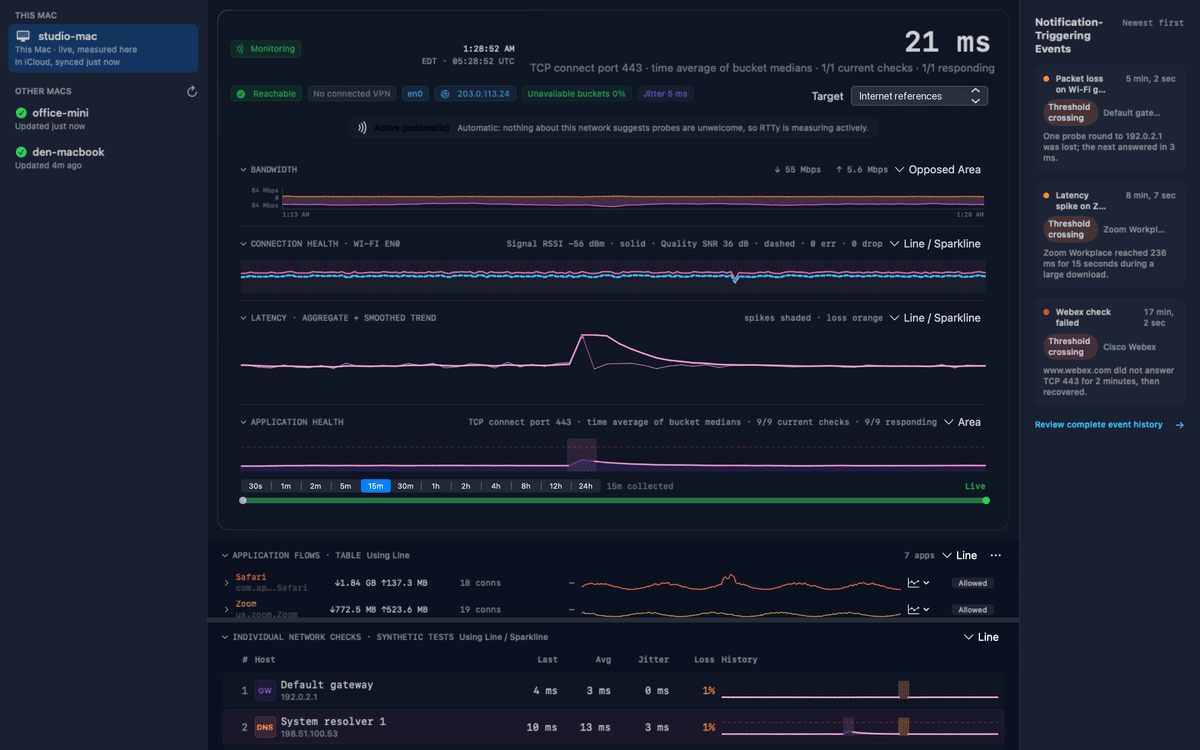Click the en0 interface badge
The image size is (1200, 750).
(x=415, y=94)
